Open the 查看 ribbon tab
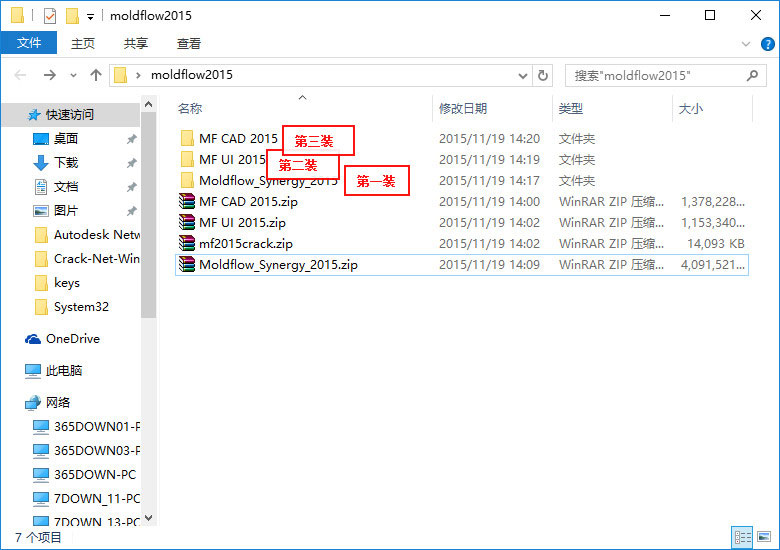 pyautogui.click(x=189, y=44)
